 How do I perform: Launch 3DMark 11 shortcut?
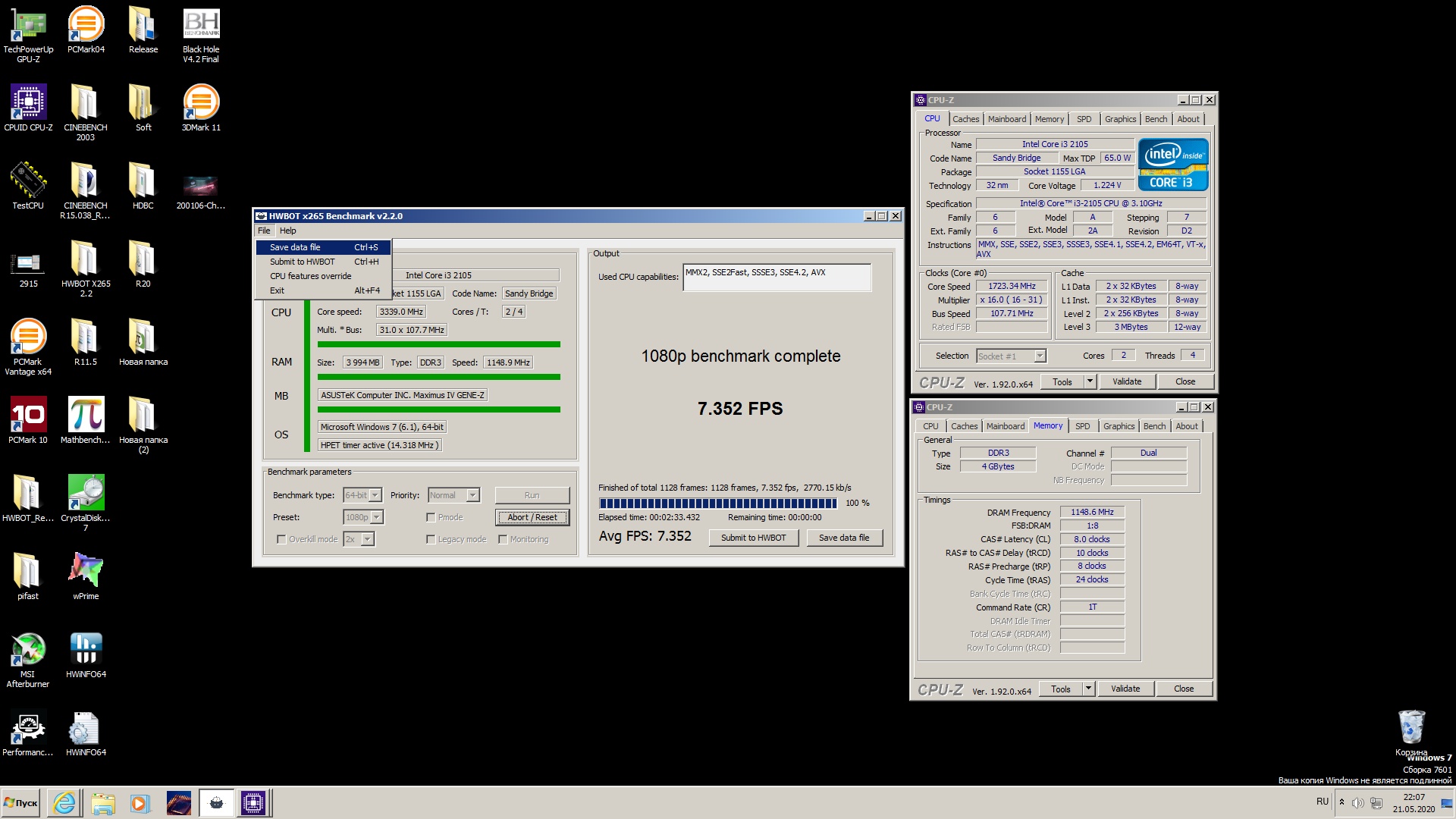tap(201, 108)
